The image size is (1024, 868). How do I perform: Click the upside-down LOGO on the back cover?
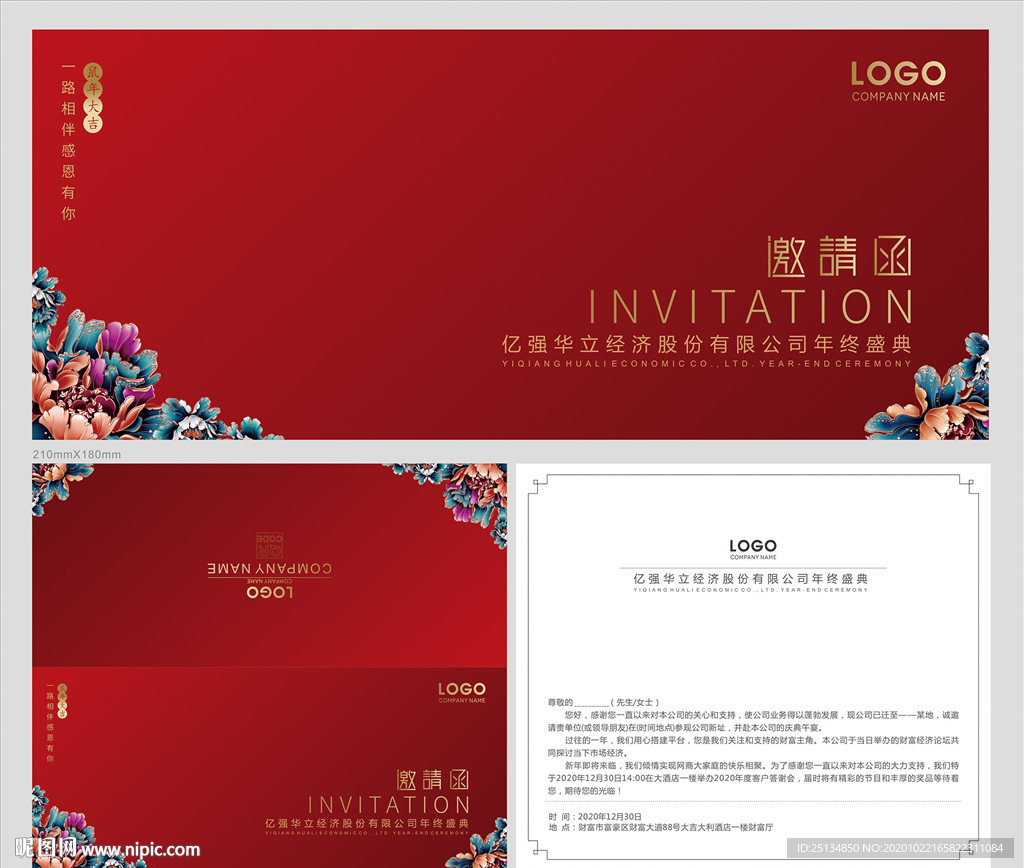tap(269, 592)
